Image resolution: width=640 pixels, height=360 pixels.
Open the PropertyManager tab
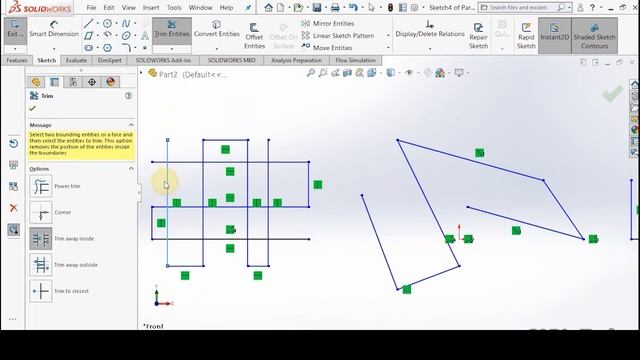(x=54, y=82)
